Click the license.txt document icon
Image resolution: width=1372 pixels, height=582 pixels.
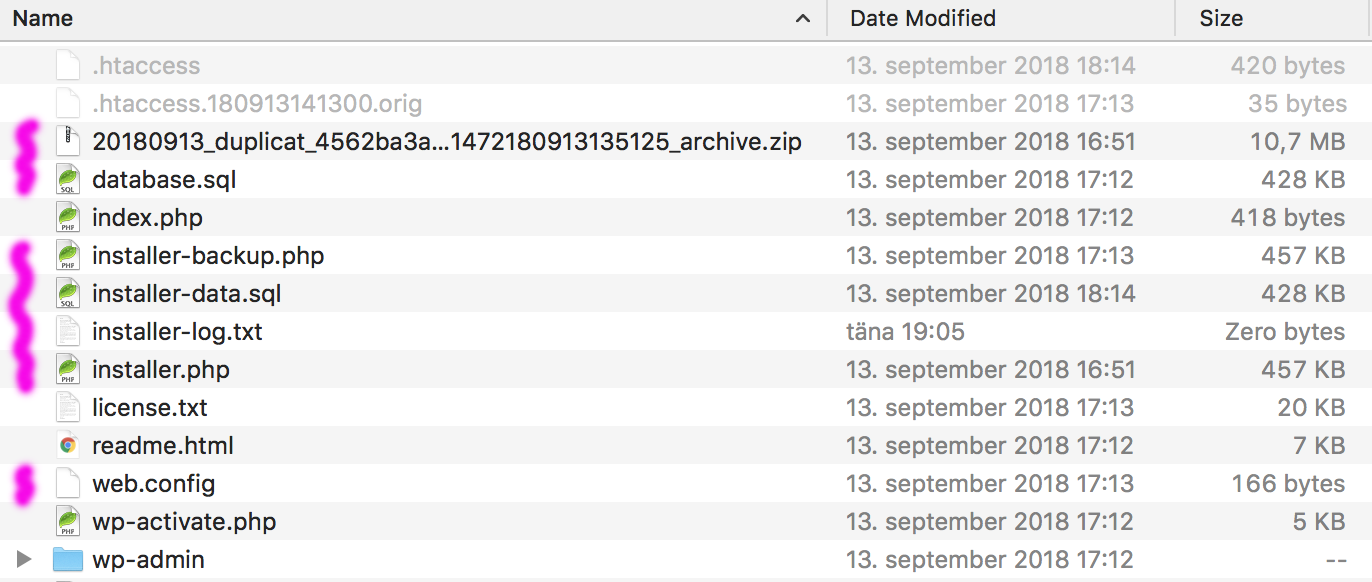67,408
